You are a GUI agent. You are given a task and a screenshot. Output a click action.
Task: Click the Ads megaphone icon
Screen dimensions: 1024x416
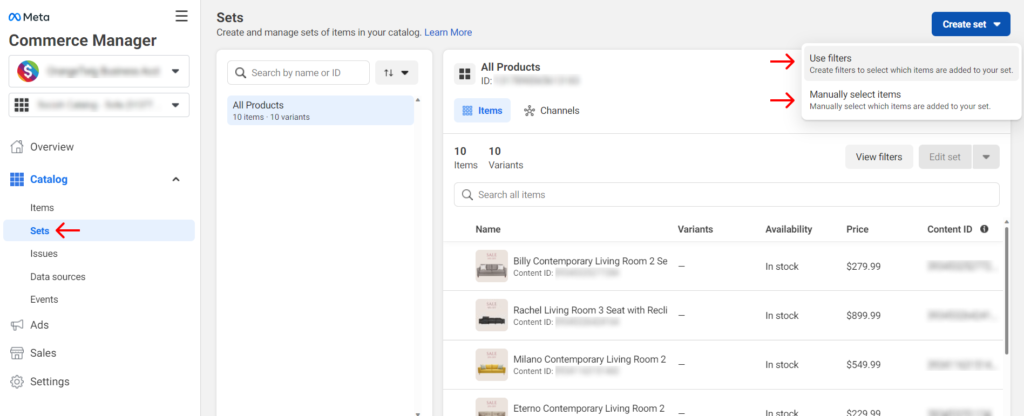[x=17, y=325]
